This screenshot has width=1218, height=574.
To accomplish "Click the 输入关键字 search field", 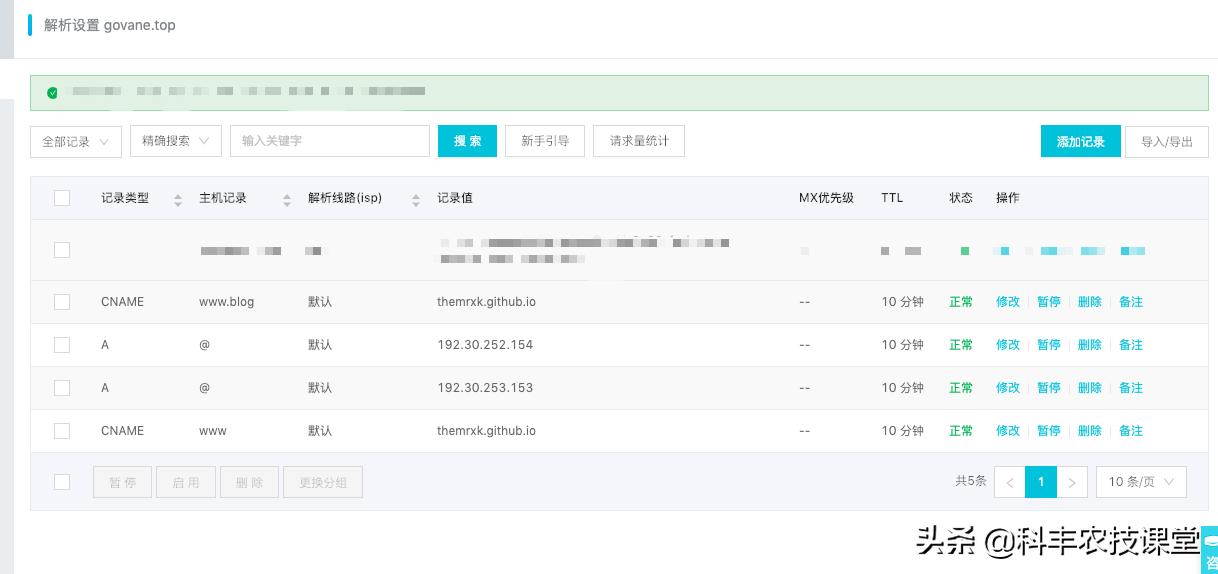I will [x=330, y=141].
